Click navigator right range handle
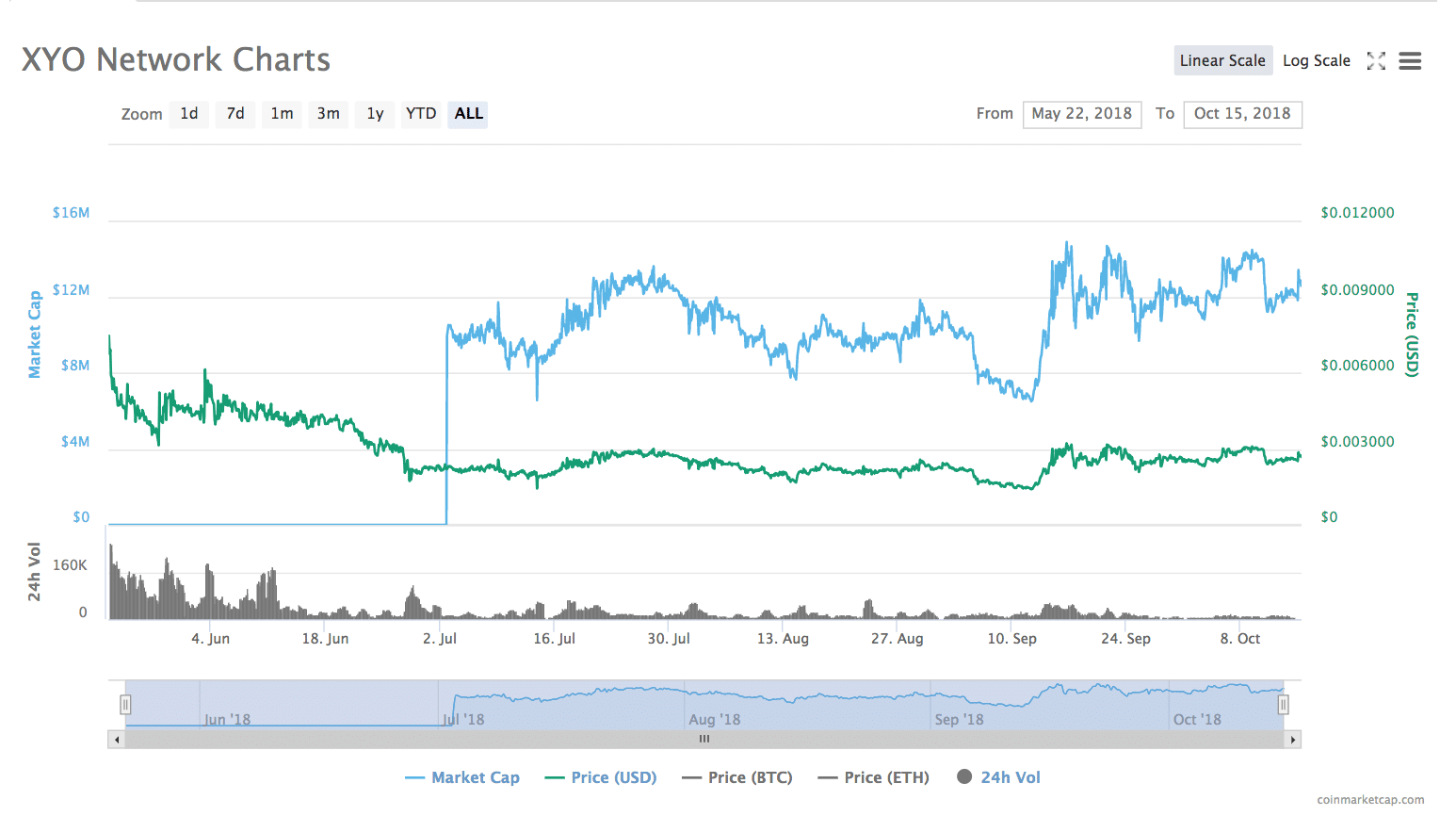 point(1283,704)
